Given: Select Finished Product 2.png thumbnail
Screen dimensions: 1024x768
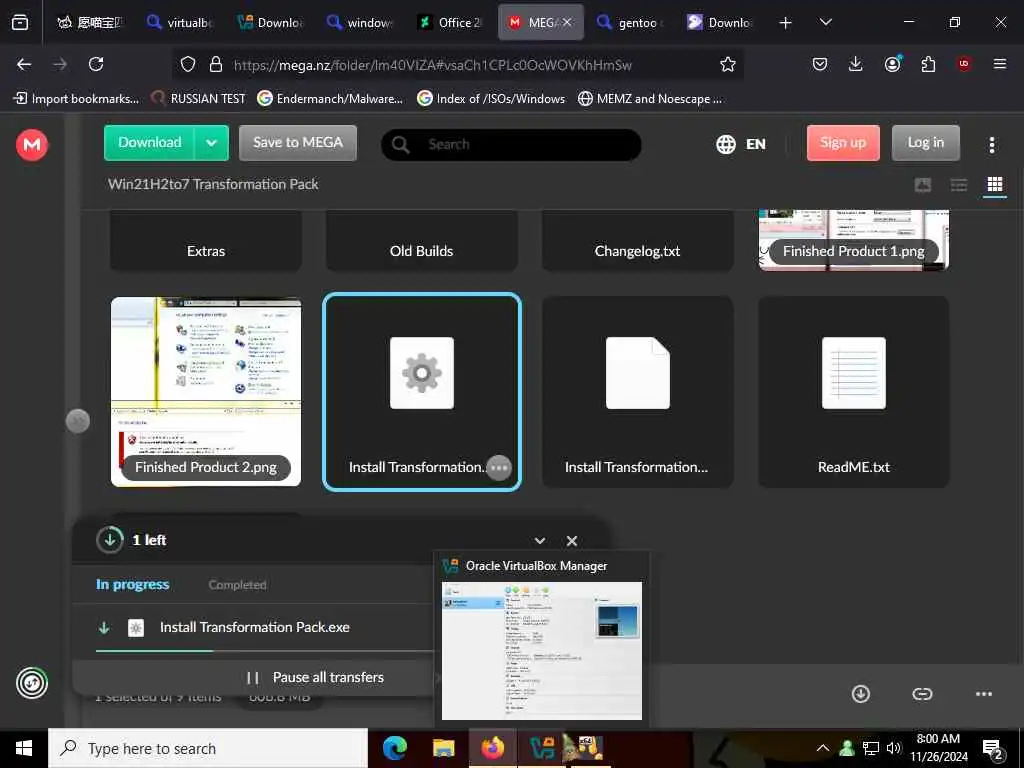Looking at the screenshot, I should click(x=206, y=392).
